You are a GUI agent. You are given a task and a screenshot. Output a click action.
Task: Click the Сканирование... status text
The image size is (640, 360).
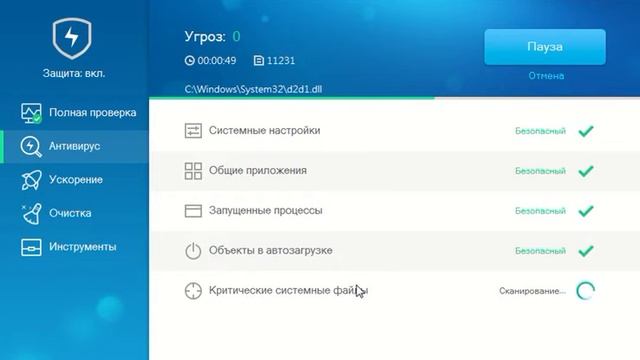pyautogui.click(x=532, y=291)
